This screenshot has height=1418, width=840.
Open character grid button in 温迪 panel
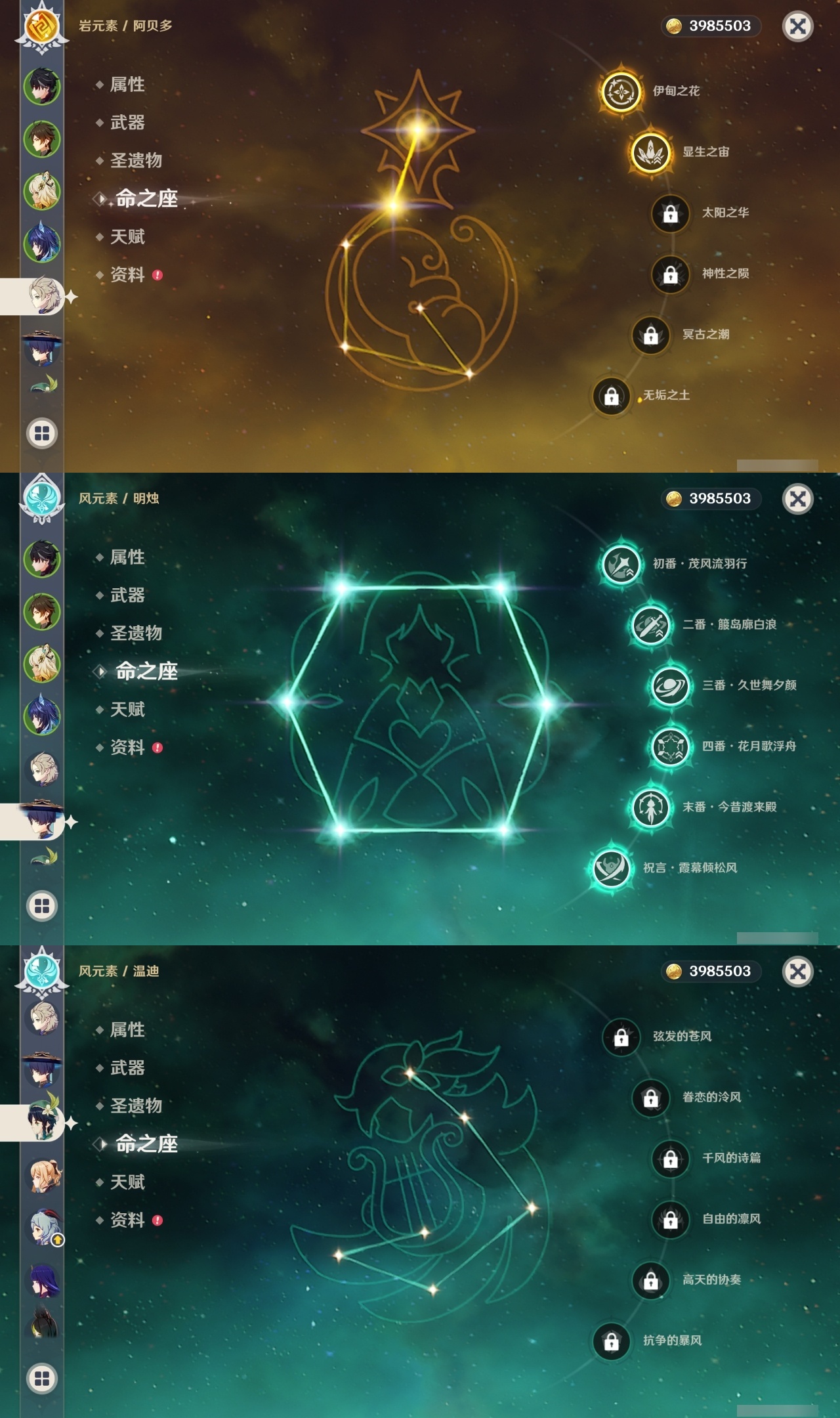tap(42, 1379)
